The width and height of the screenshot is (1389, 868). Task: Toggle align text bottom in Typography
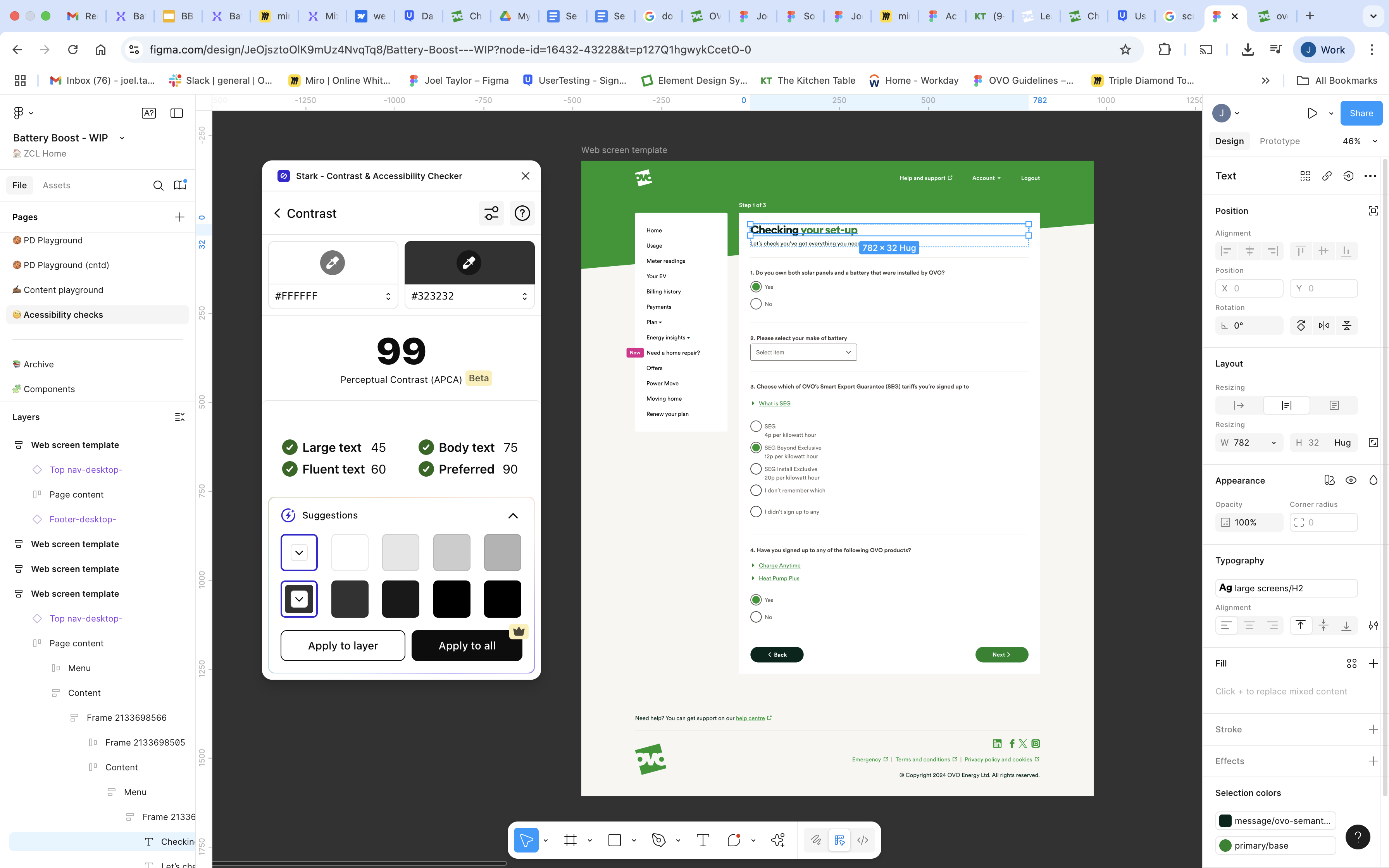(1346, 625)
